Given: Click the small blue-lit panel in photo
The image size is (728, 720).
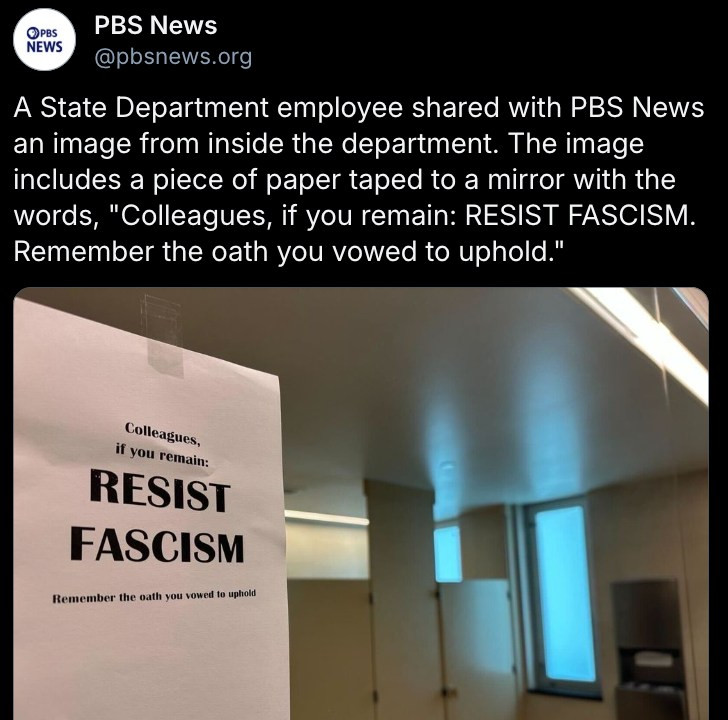Looking at the screenshot, I should click(x=448, y=553).
